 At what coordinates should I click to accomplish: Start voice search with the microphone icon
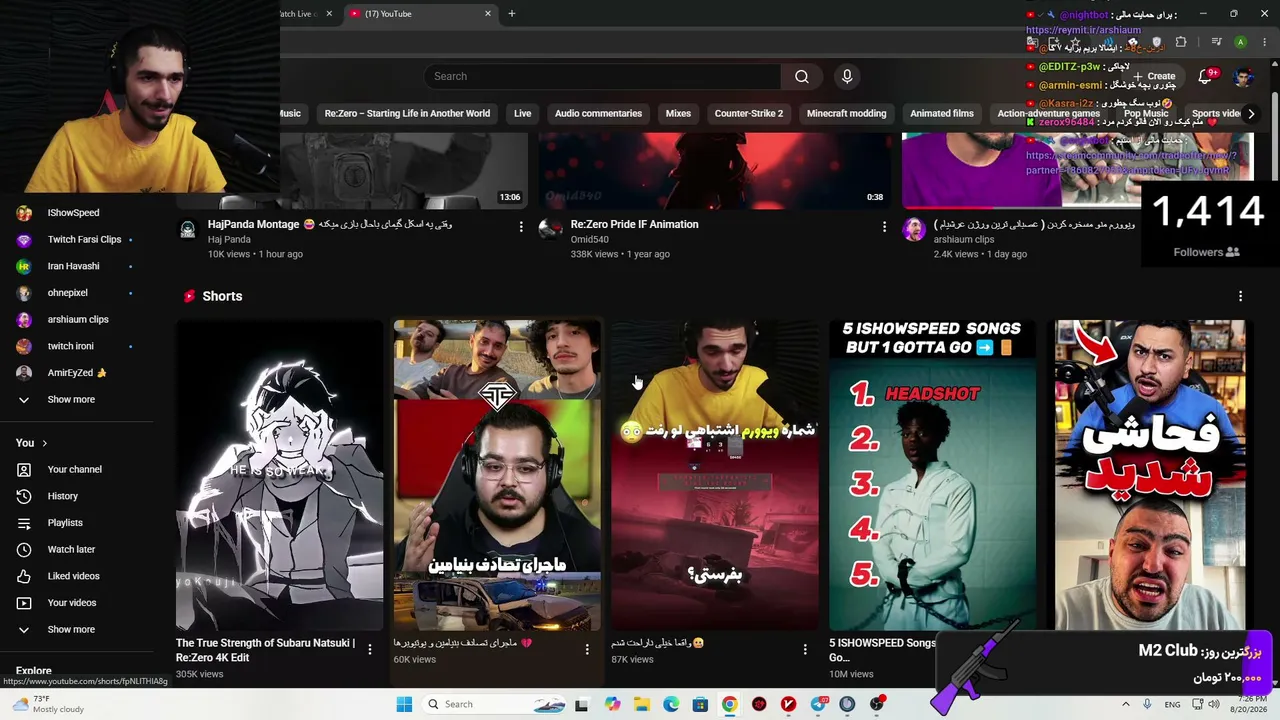[847, 76]
